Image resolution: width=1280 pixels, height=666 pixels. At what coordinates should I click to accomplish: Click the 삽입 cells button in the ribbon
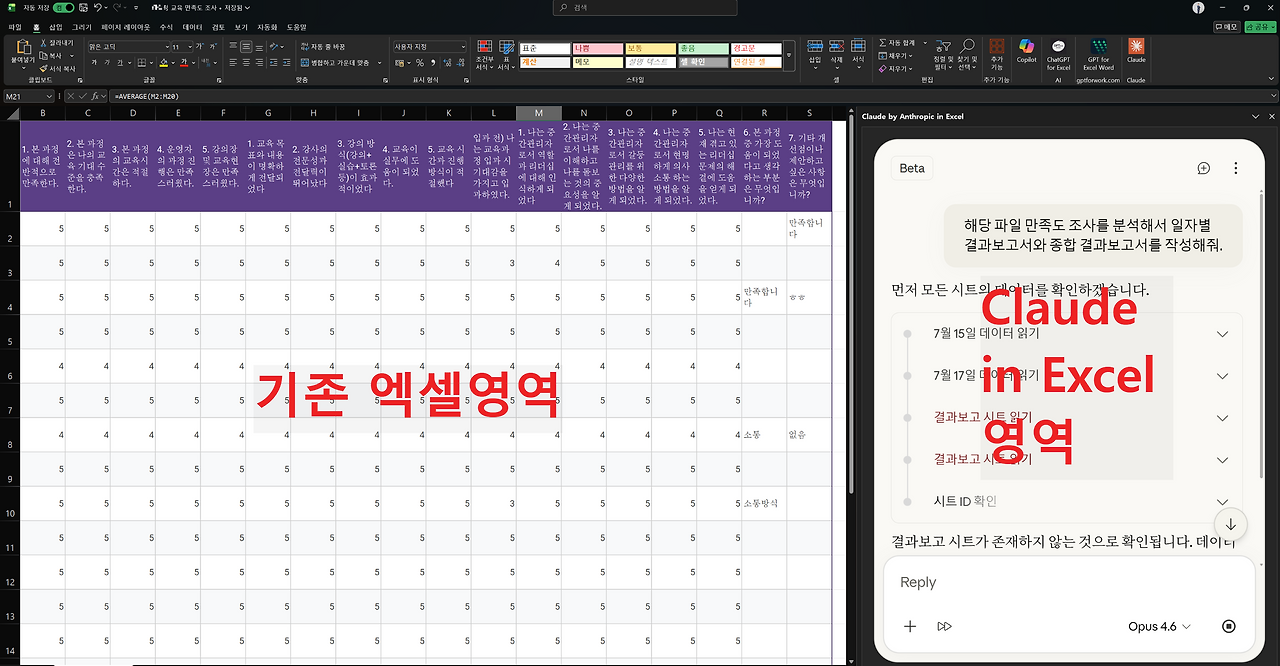815,45
